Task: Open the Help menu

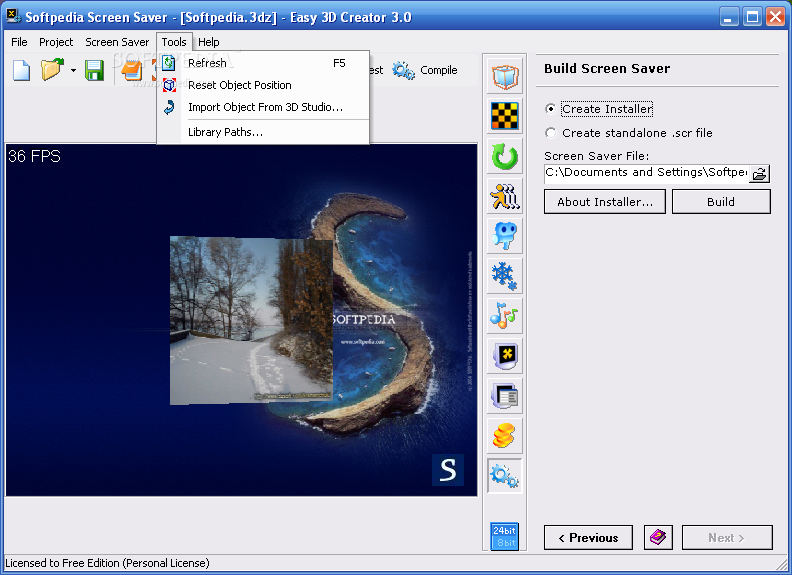Action: click(209, 42)
